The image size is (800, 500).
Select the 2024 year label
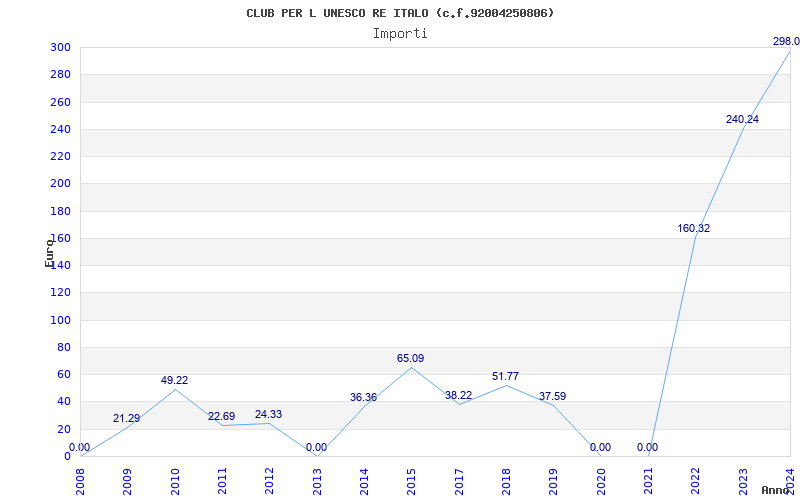tap(789, 480)
